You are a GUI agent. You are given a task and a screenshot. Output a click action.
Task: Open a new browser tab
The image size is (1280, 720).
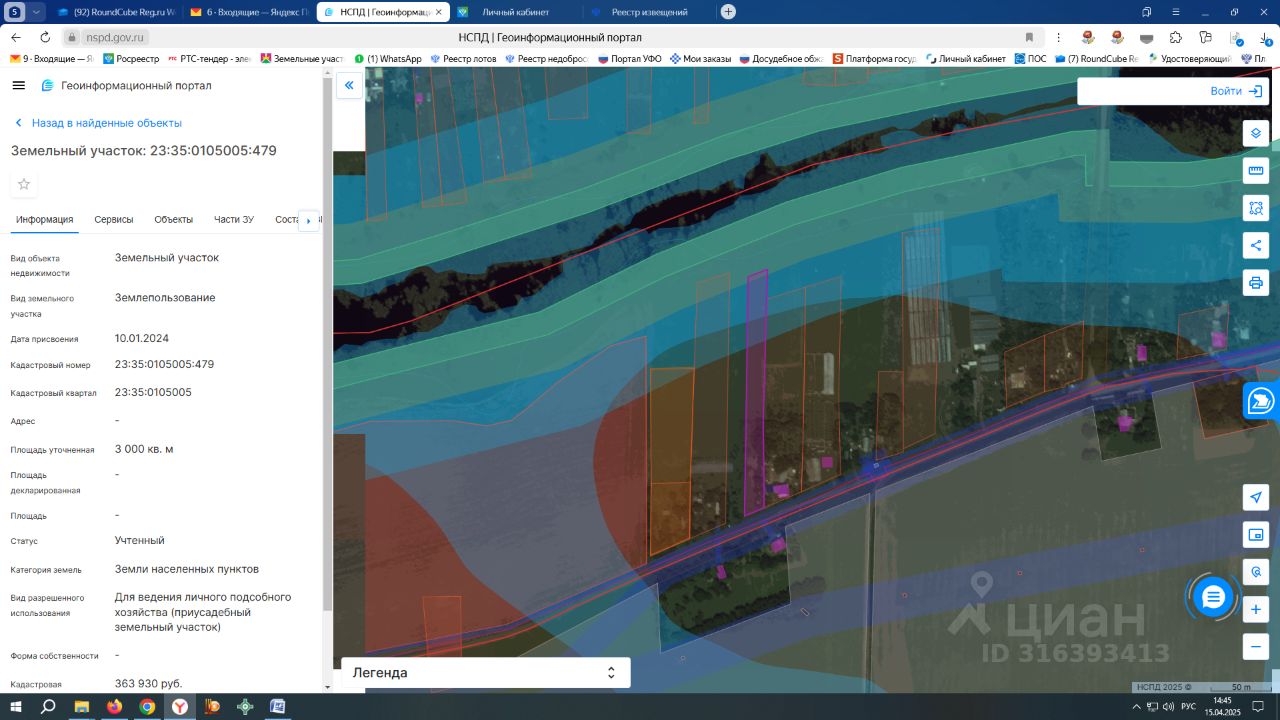pos(728,12)
